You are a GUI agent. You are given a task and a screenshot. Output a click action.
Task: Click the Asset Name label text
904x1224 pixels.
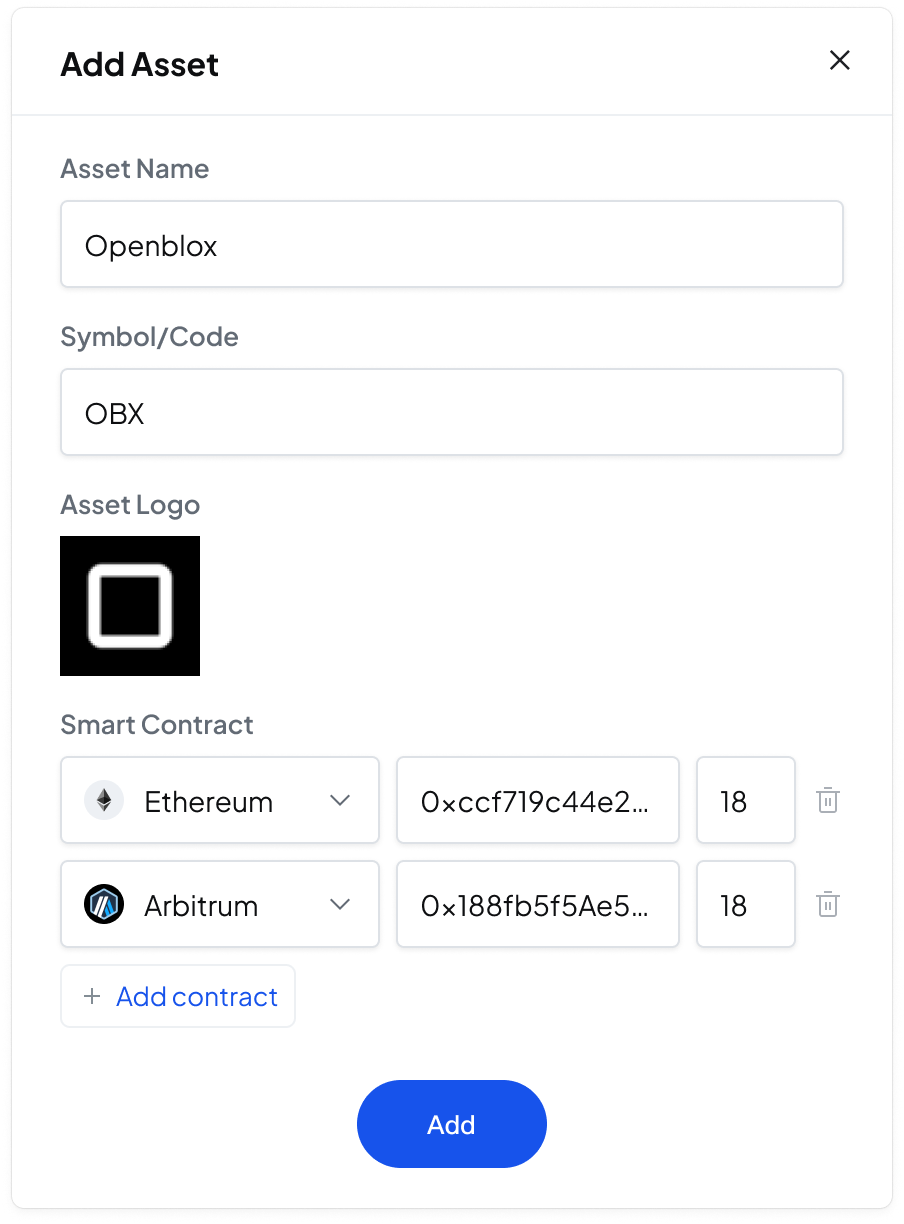click(x=135, y=169)
